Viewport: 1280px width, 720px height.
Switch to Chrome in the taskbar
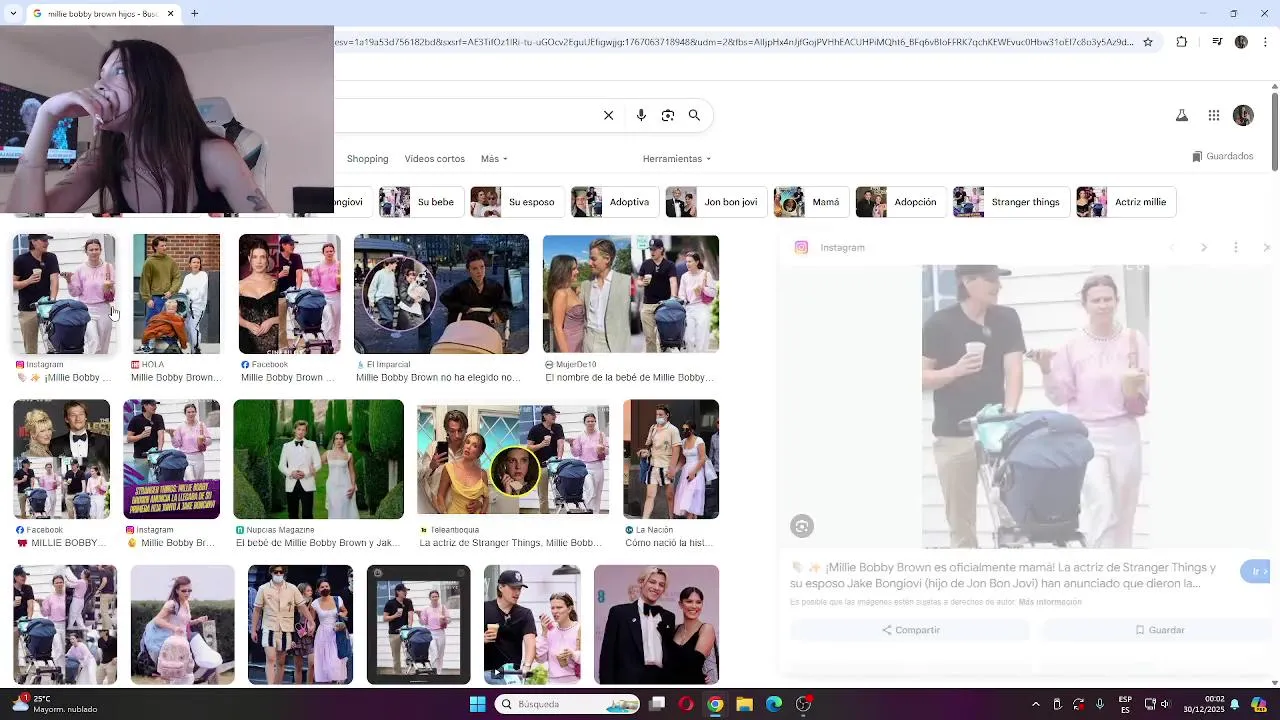pos(715,704)
